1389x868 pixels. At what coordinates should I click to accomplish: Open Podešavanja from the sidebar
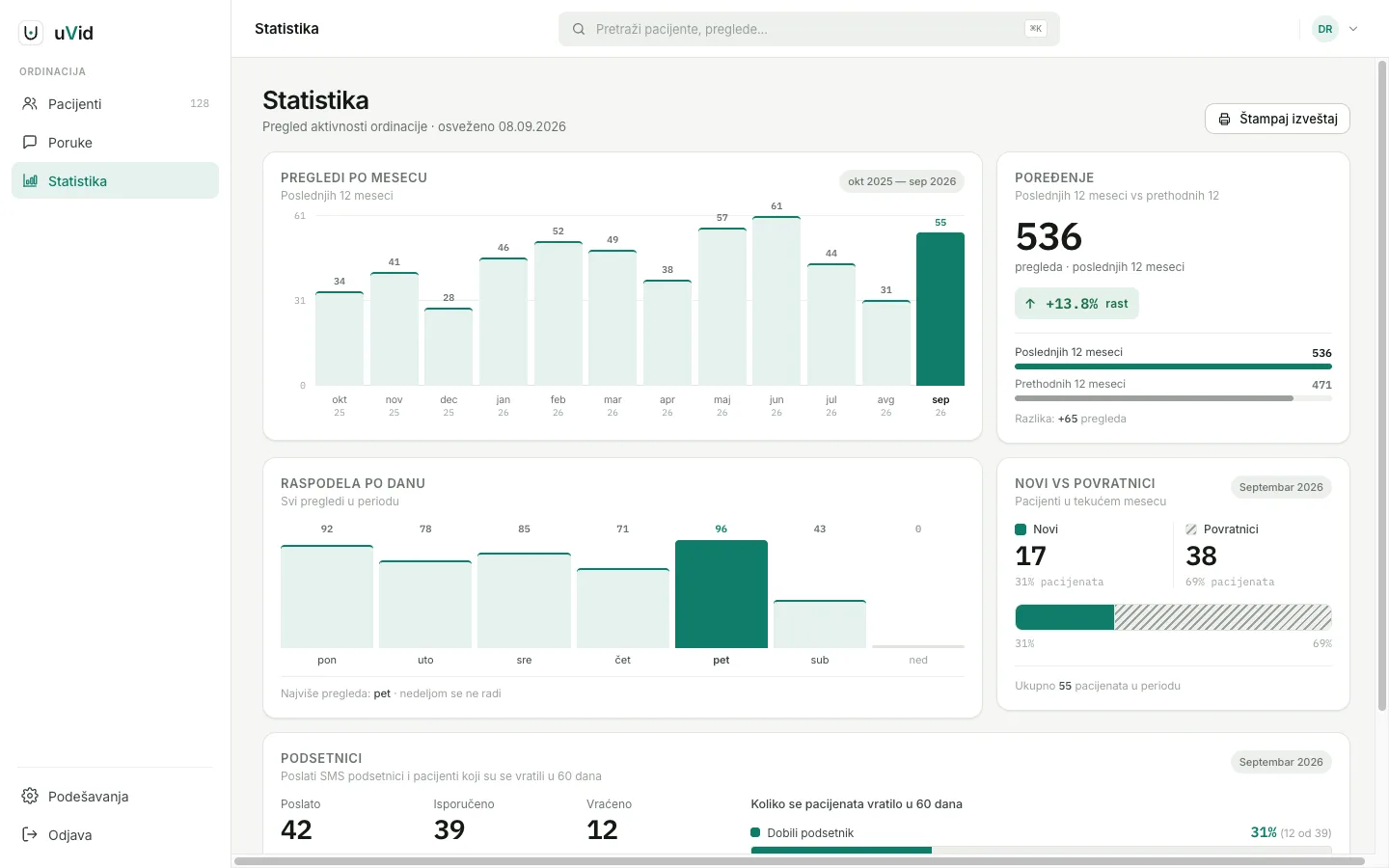click(116, 796)
